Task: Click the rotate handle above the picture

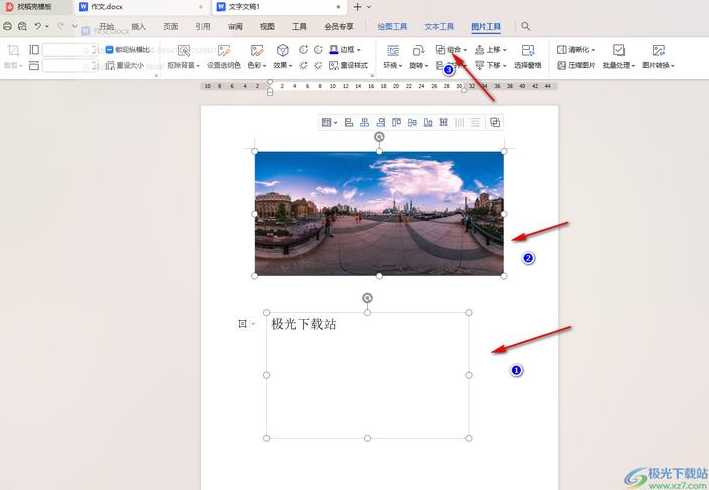Action: click(x=379, y=137)
